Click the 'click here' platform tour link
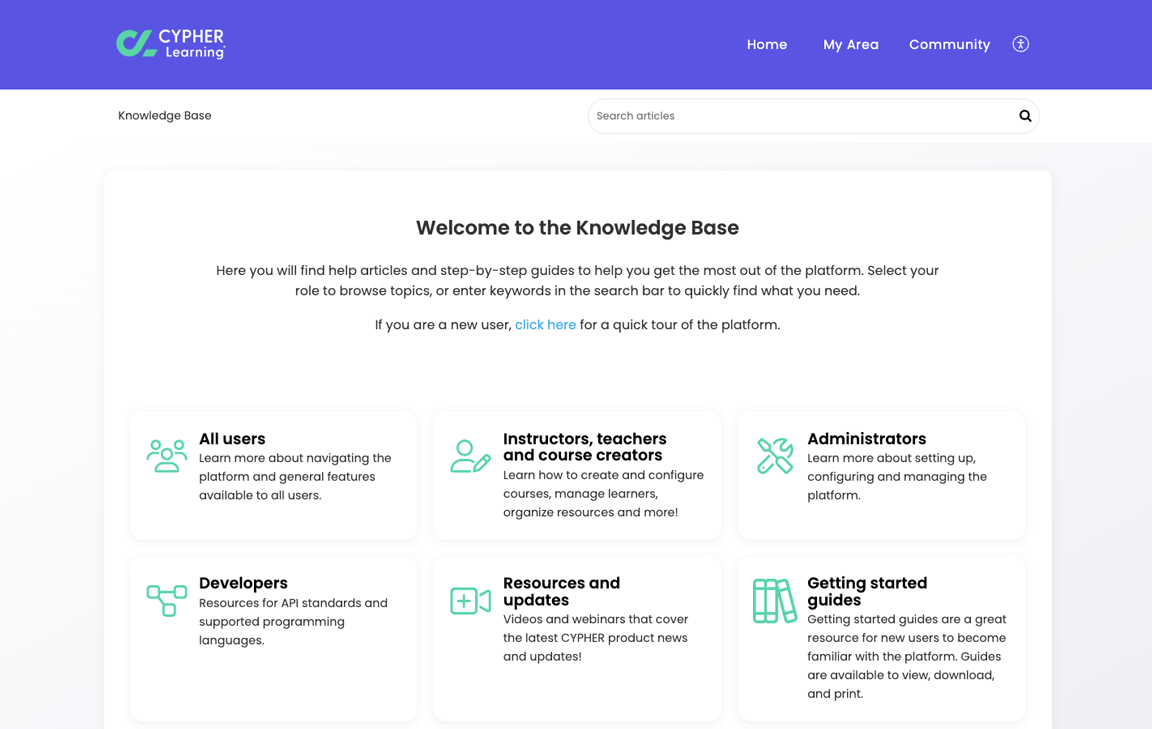Screen dimensions: 1152x729 click(545, 324)
